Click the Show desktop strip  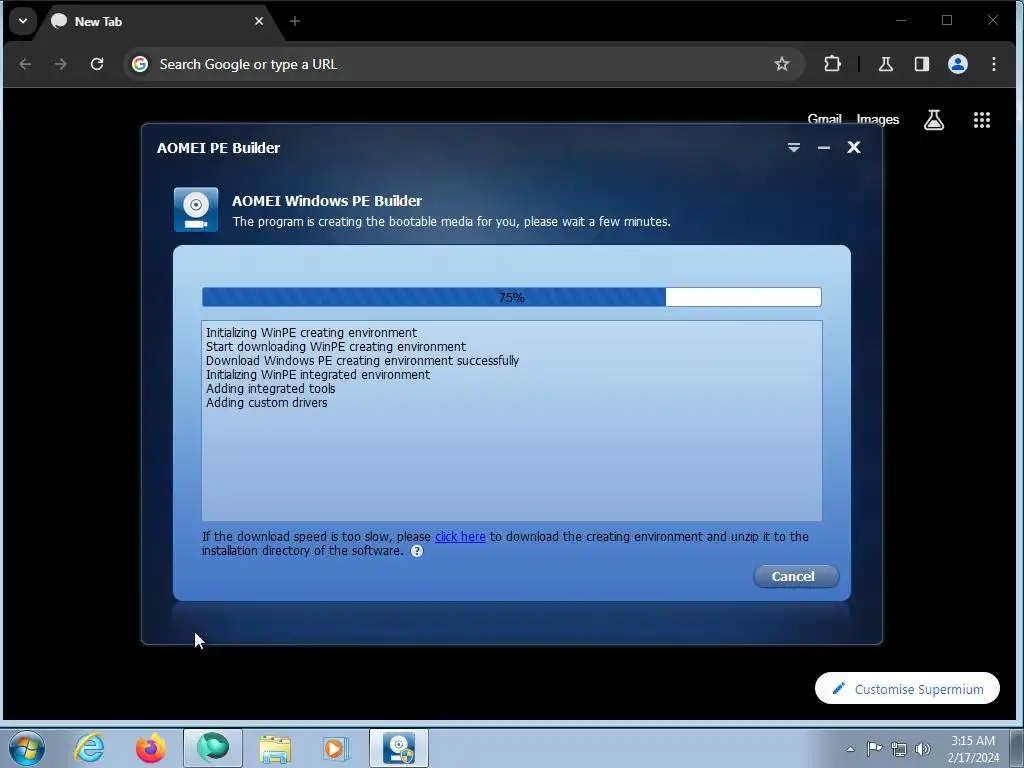[1016, 748]
